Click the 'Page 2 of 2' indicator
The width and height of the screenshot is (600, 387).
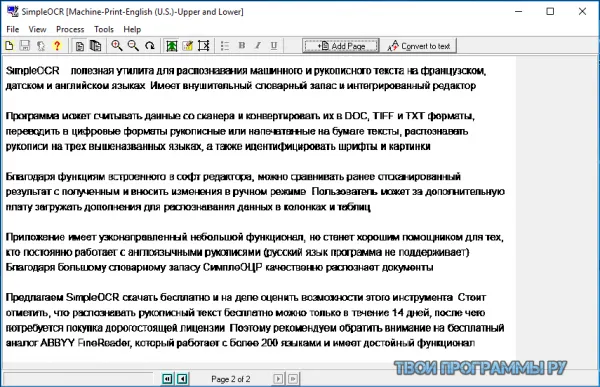point(231,379)
